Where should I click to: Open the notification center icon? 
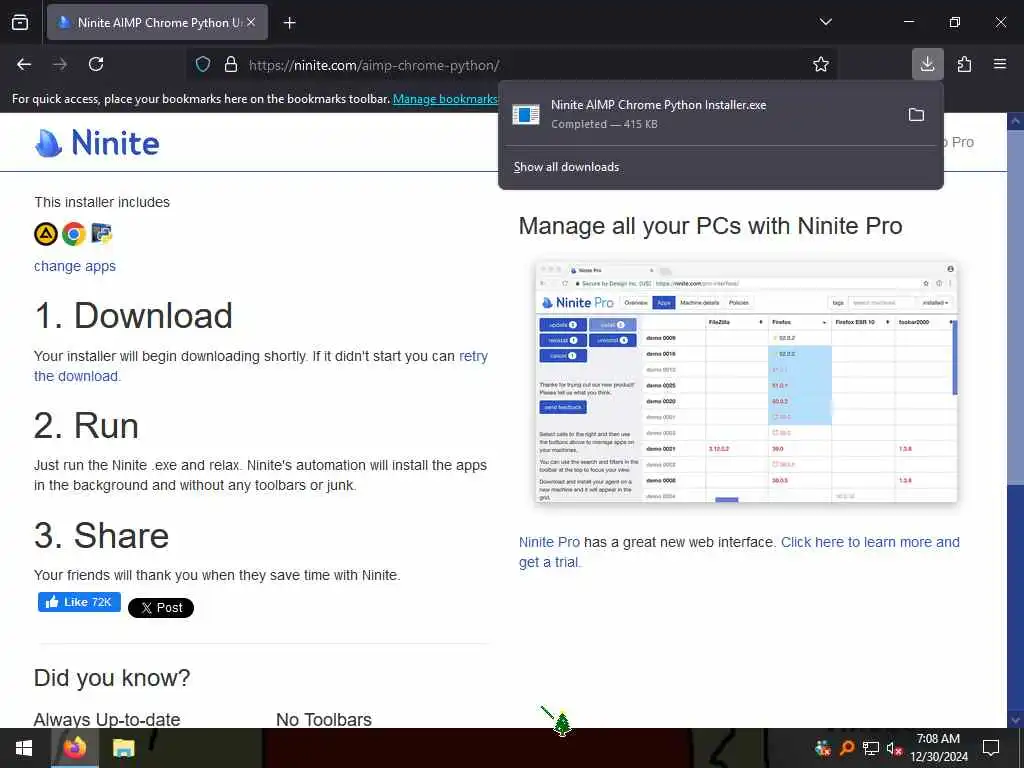[991, 748]
